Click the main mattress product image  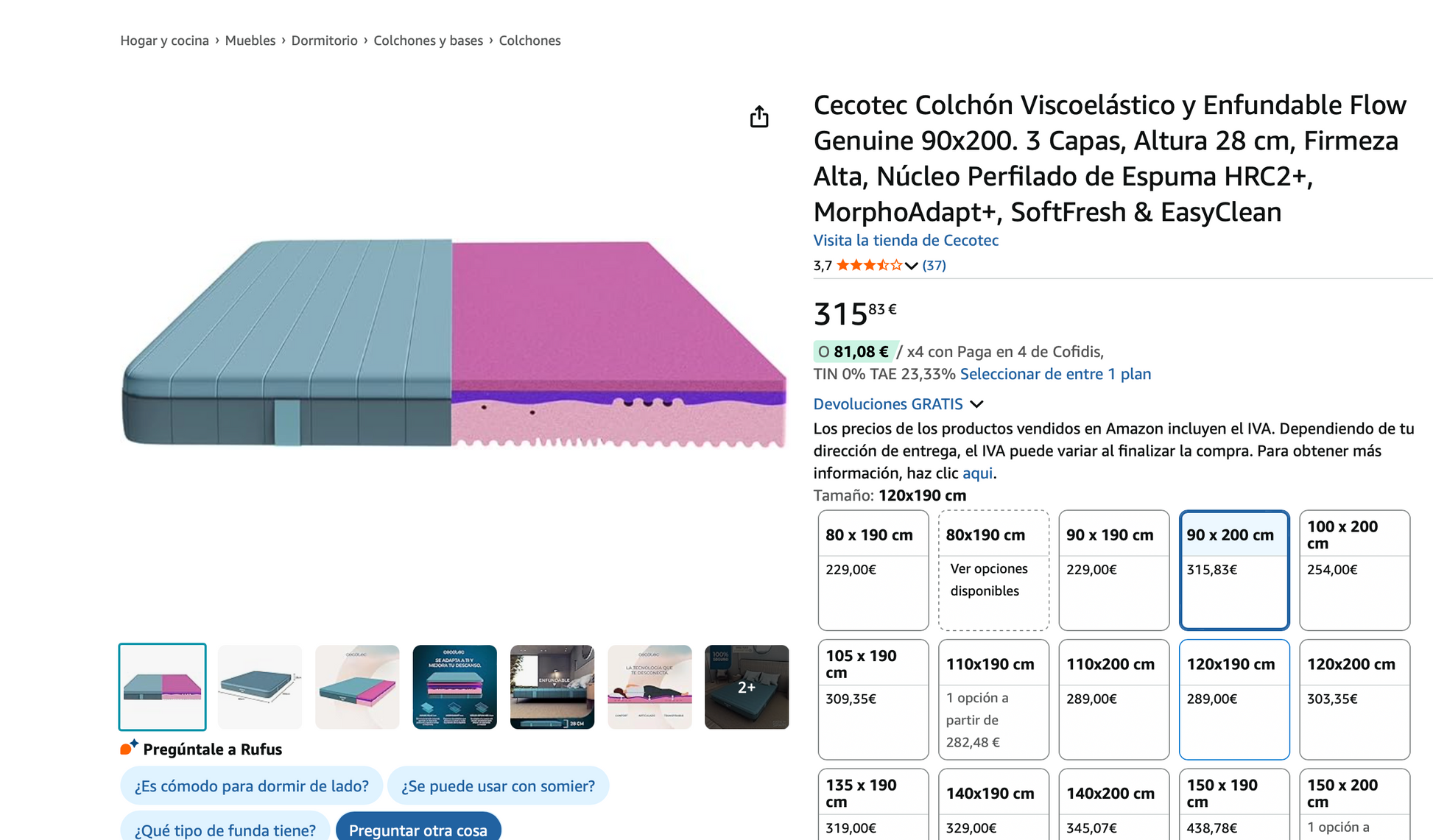[454, 344]
